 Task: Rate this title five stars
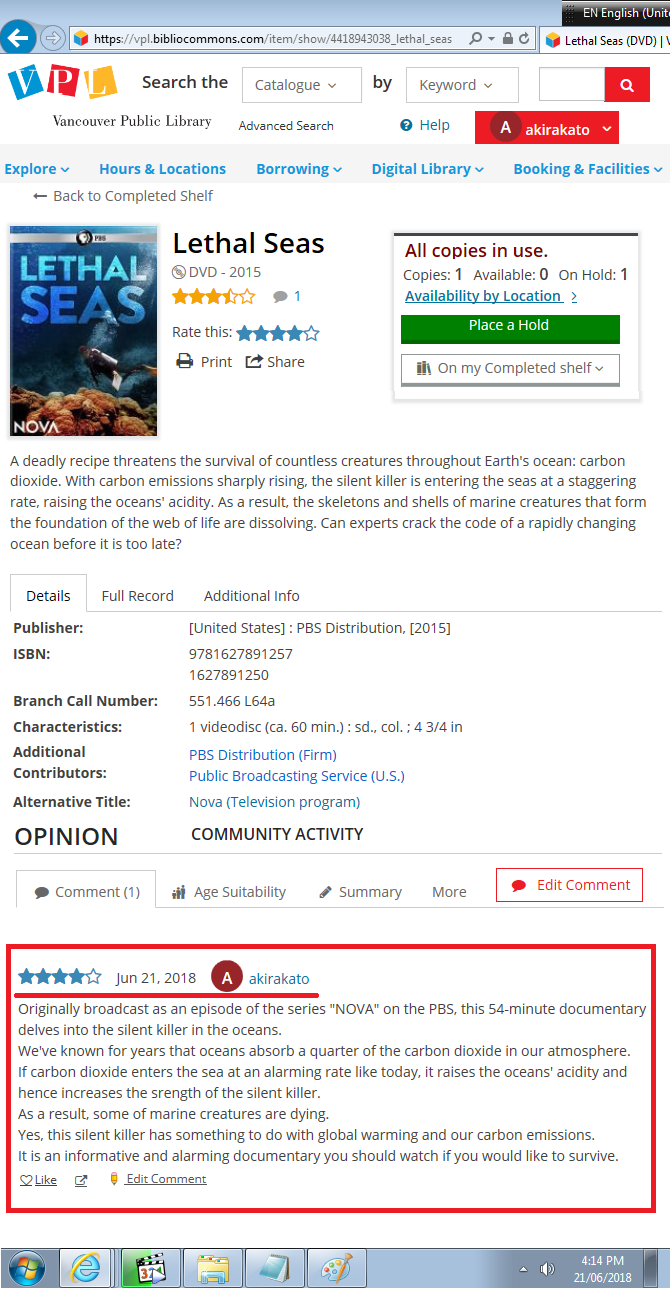pos(311,333)
